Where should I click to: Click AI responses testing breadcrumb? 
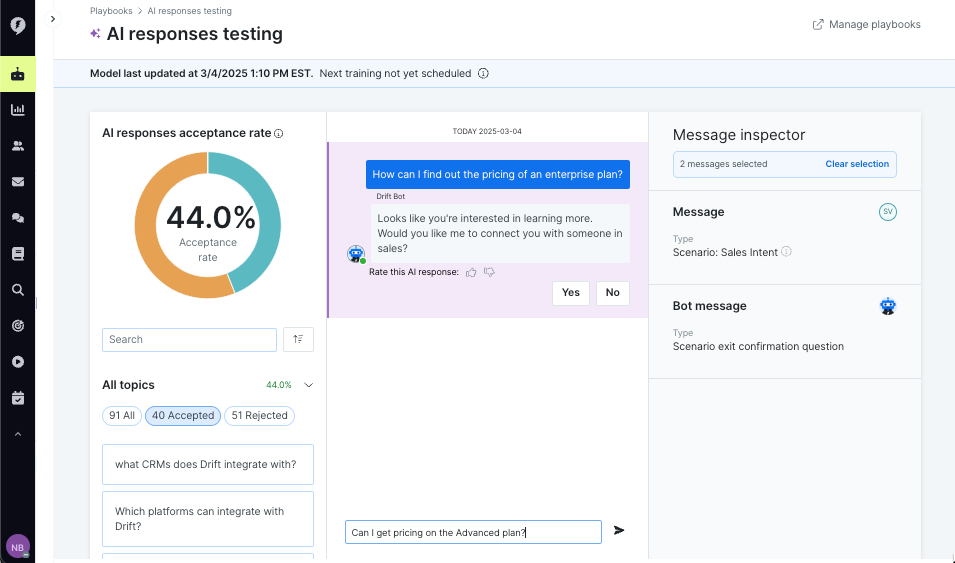(x=189, y=11)
